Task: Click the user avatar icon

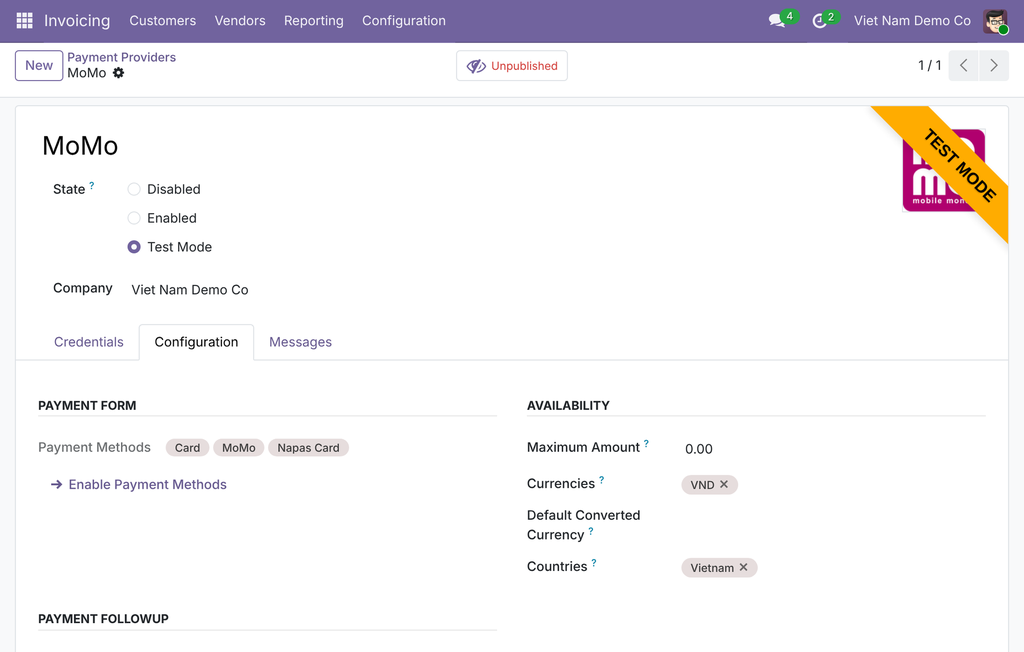Action: click(x=995, y=21)
